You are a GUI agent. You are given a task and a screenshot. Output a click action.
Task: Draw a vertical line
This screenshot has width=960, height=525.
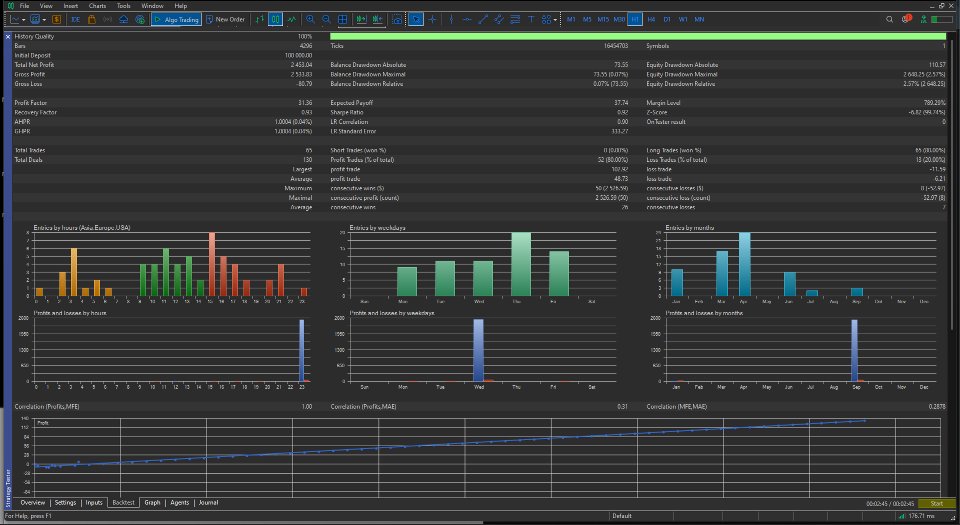click(x=451, y=20)
